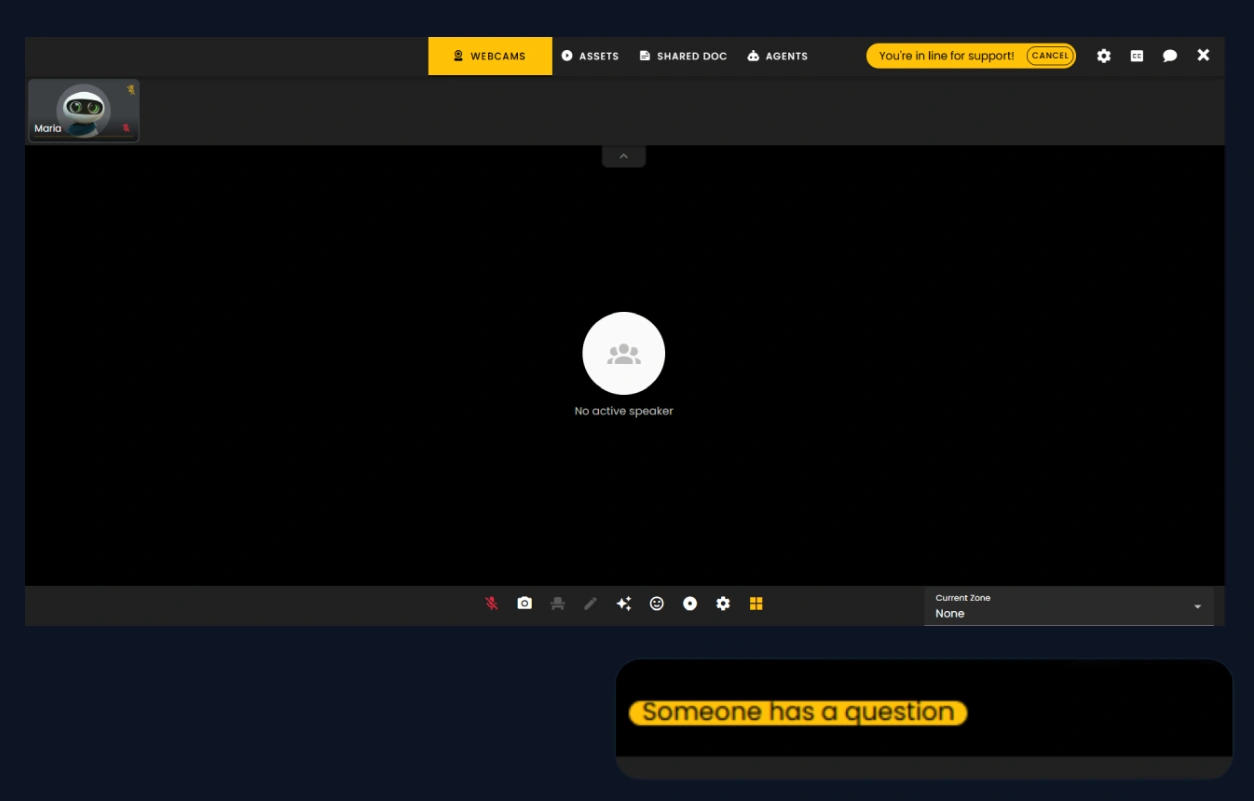Click the sparkle effects icon
This screenshot has height=801, width=1254.
pyautogui.click(x=624, y=604)
